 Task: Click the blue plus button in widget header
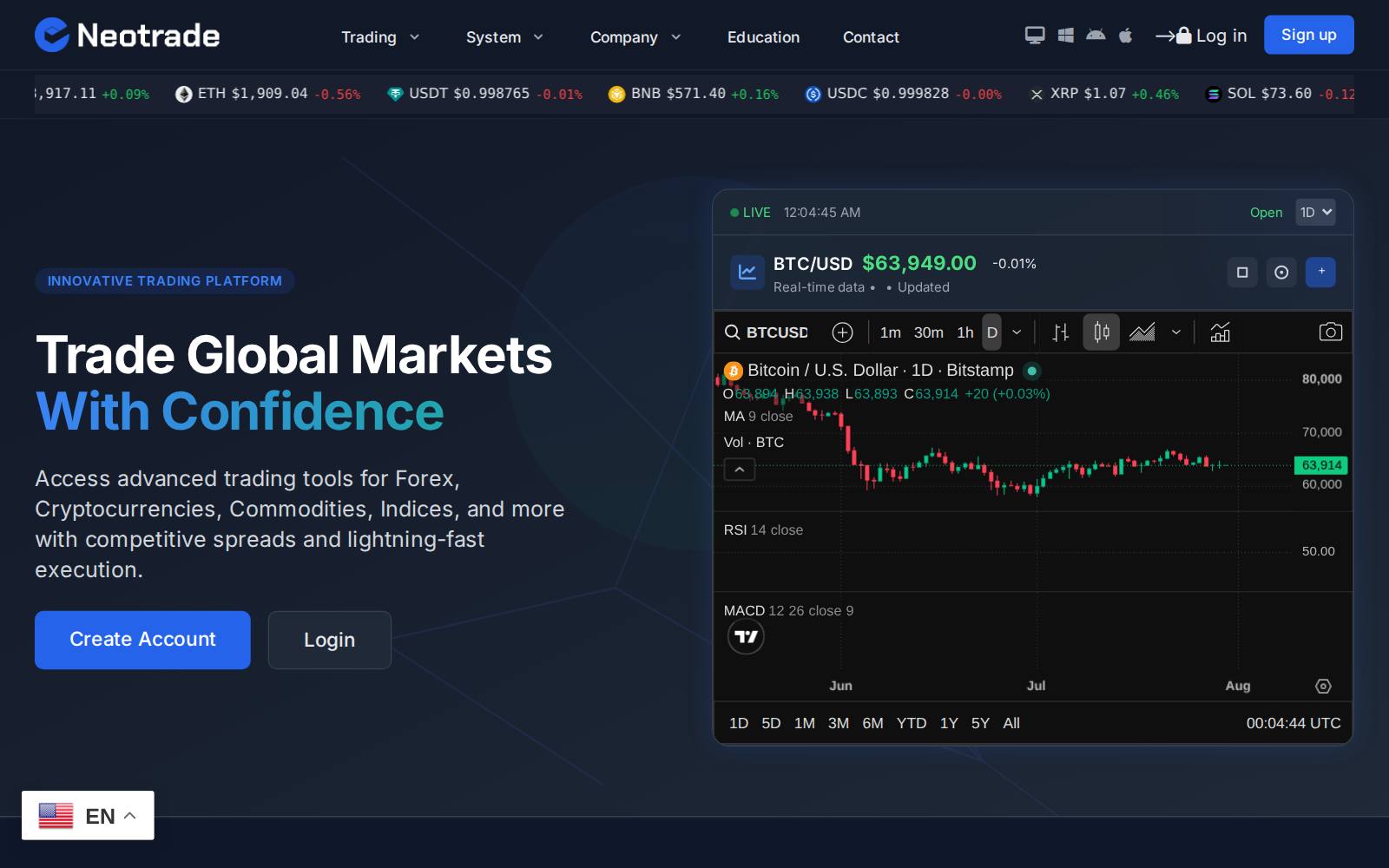coord(1321,272)
